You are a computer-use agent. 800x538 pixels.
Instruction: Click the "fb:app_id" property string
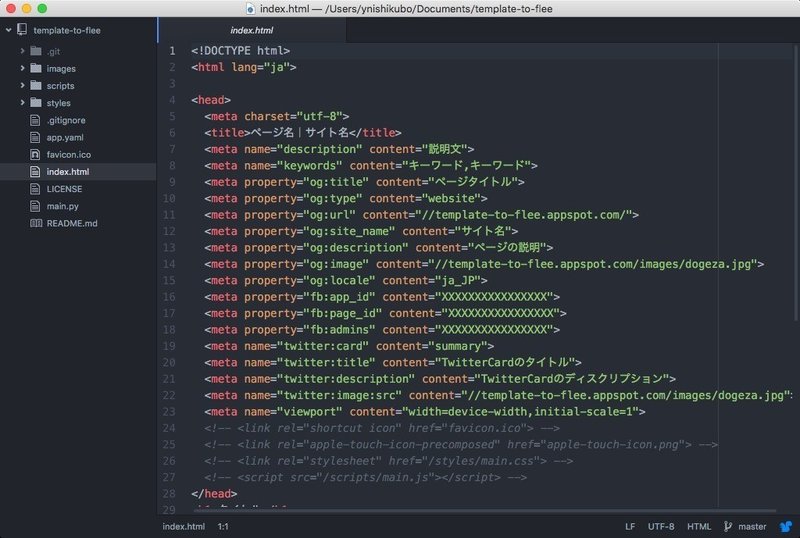coord(339,297)
